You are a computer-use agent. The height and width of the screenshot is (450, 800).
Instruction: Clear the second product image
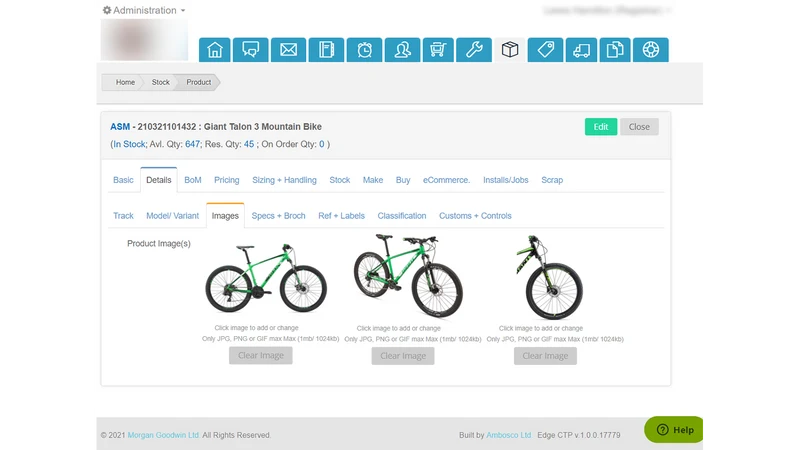tap(403, 356)
